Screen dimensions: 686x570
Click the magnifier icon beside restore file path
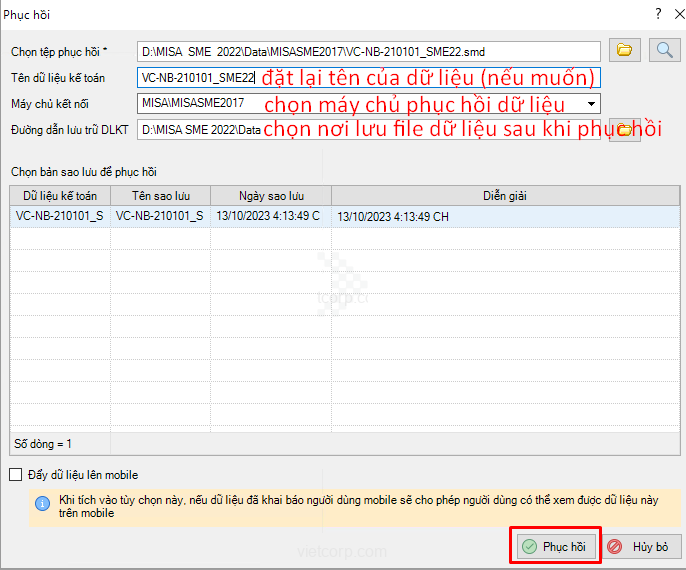663,49
